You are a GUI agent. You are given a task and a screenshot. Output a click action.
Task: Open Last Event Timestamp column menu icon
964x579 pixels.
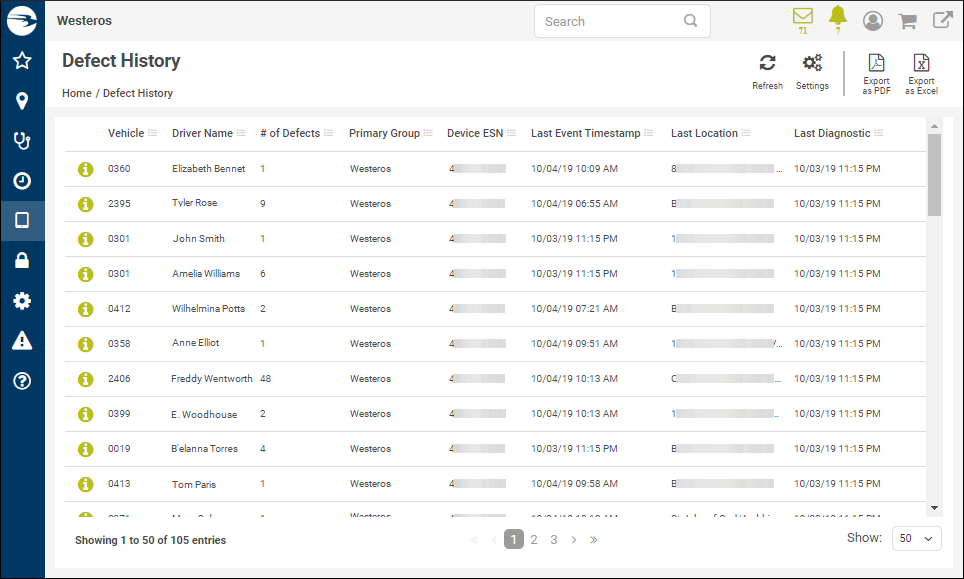(649, 133)
